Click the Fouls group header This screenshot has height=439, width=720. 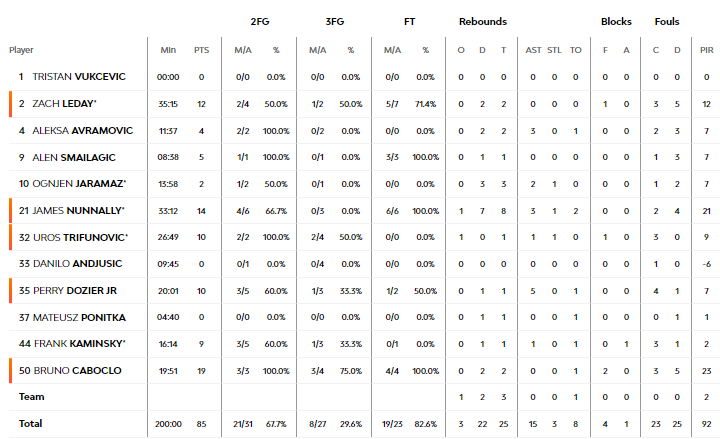tap(667, 22)
